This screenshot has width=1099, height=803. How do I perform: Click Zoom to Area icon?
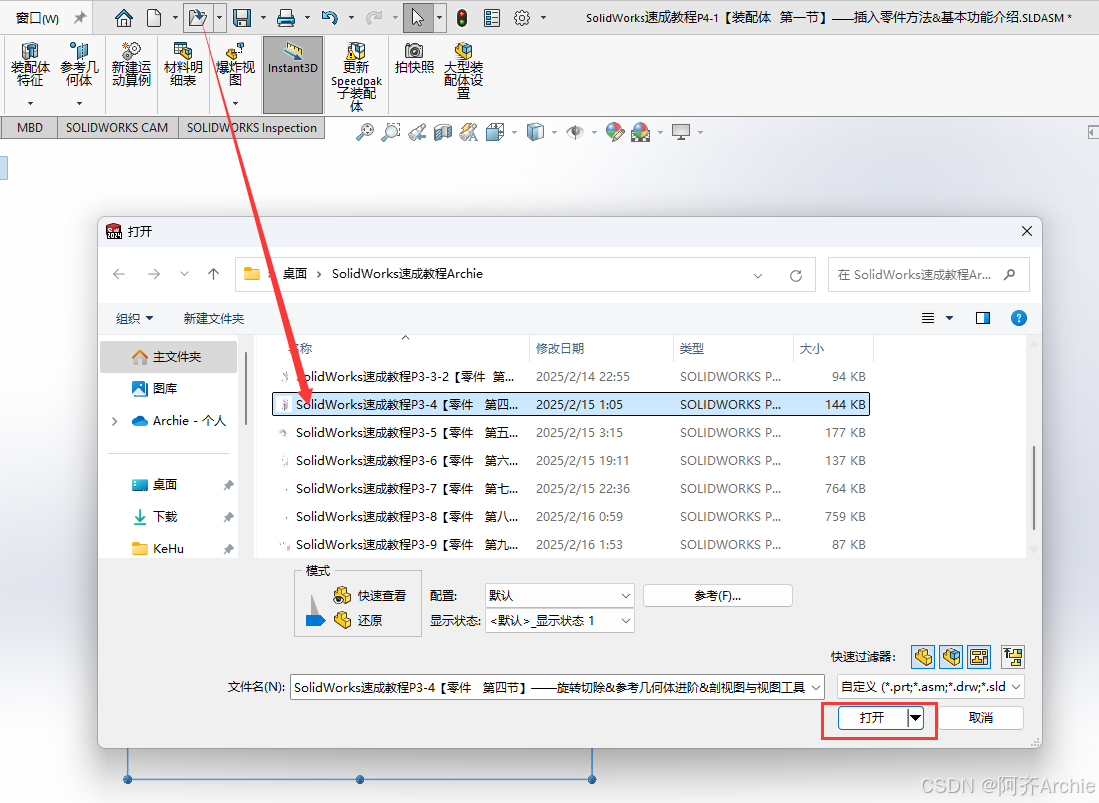(390, 132)
